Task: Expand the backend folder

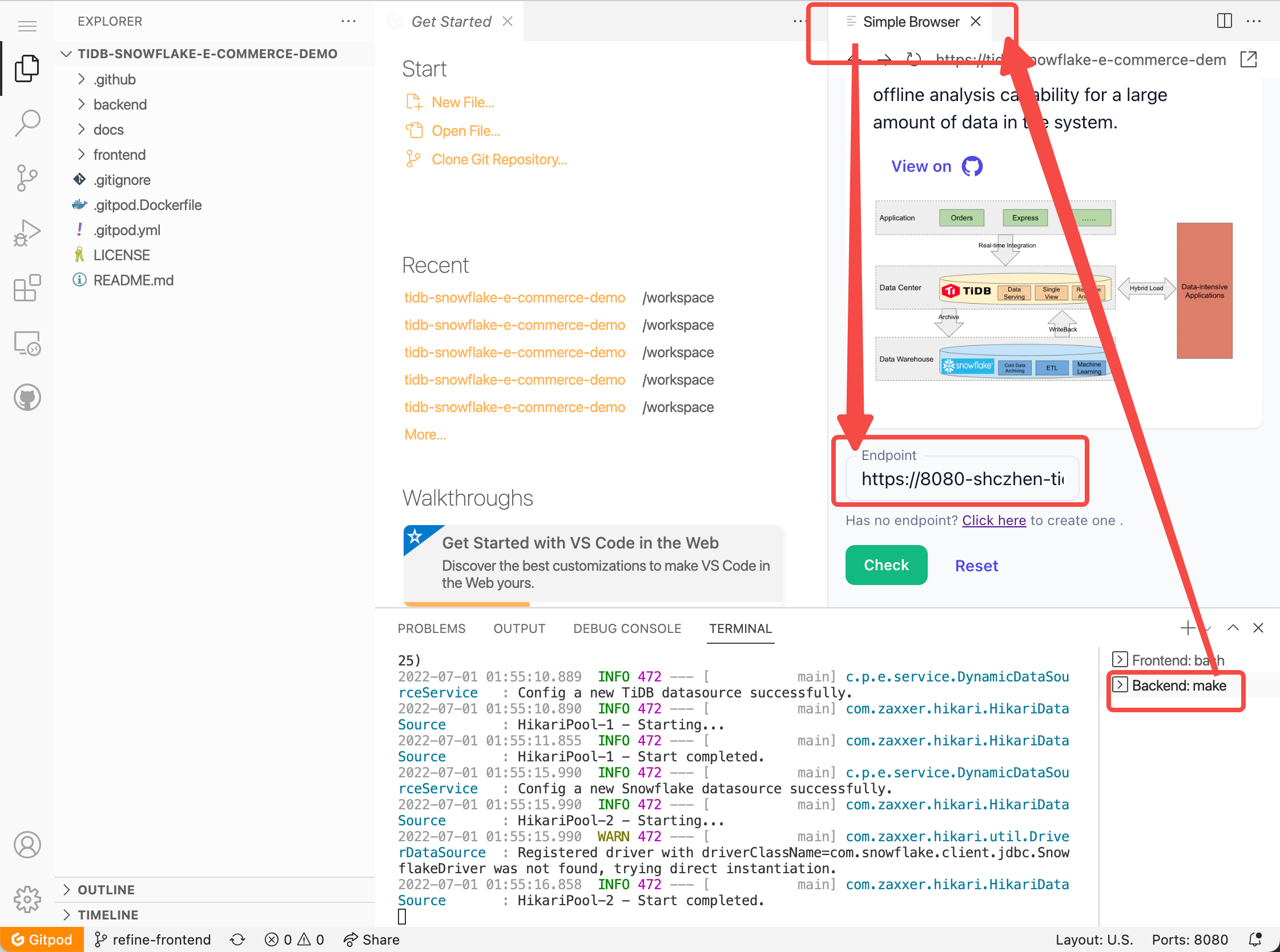Action: 120,104
